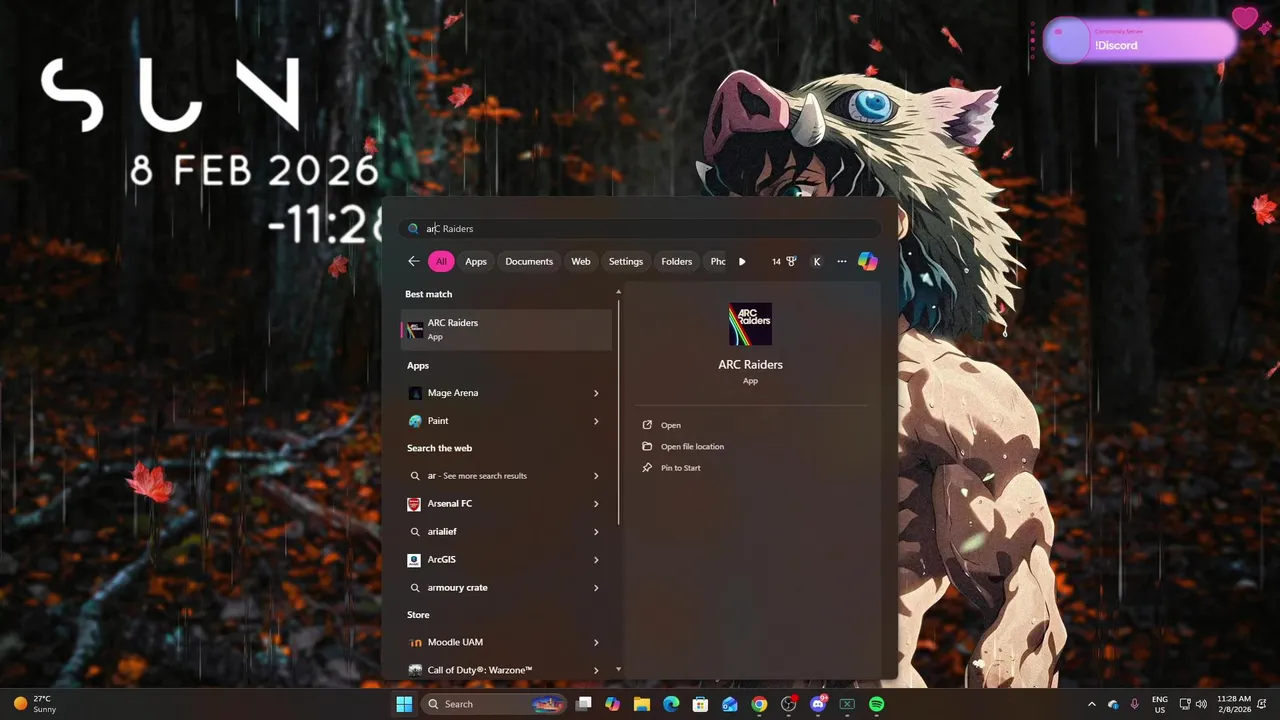Expand ArcGIS chevron

pos(596,560)
